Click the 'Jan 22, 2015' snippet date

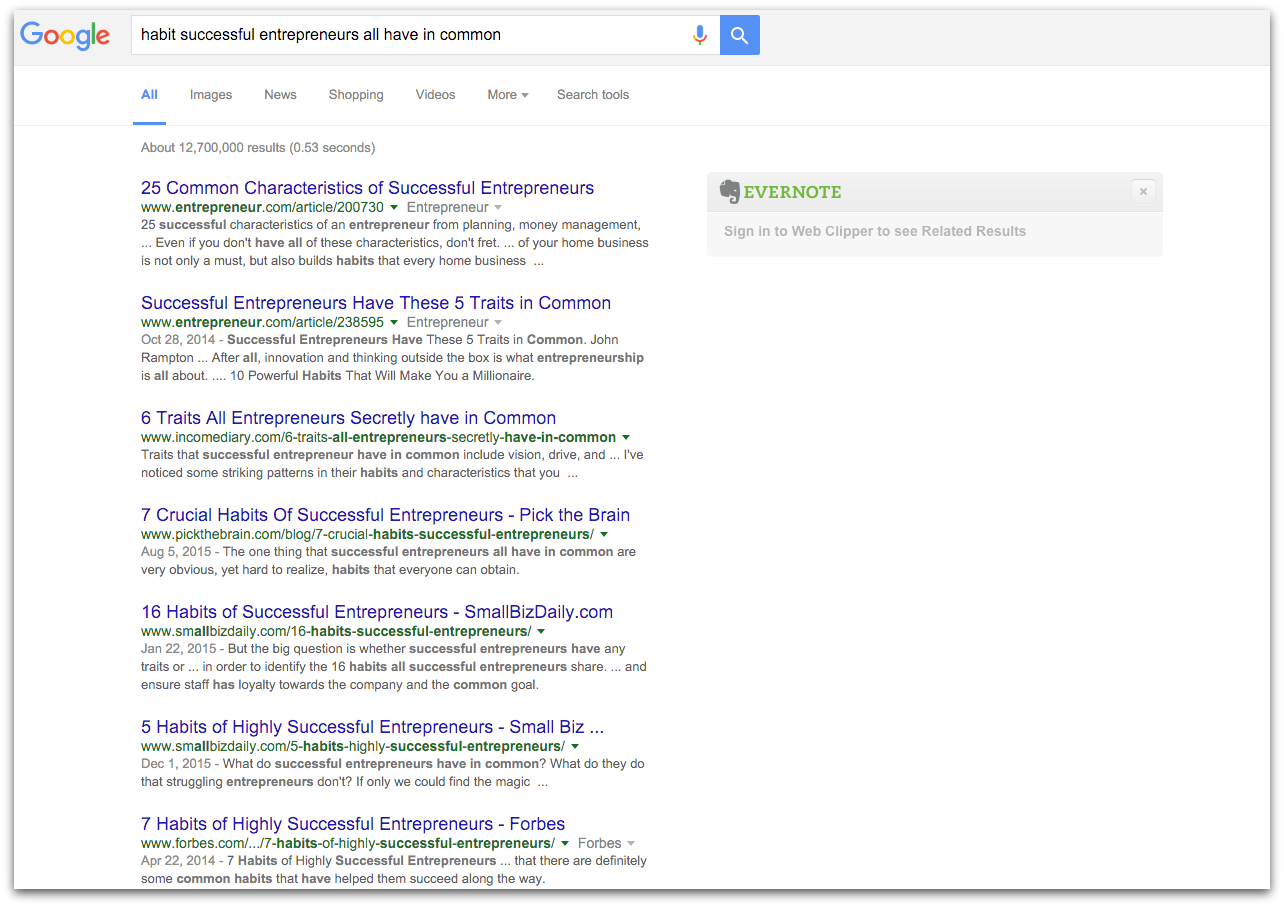[177, 649]
